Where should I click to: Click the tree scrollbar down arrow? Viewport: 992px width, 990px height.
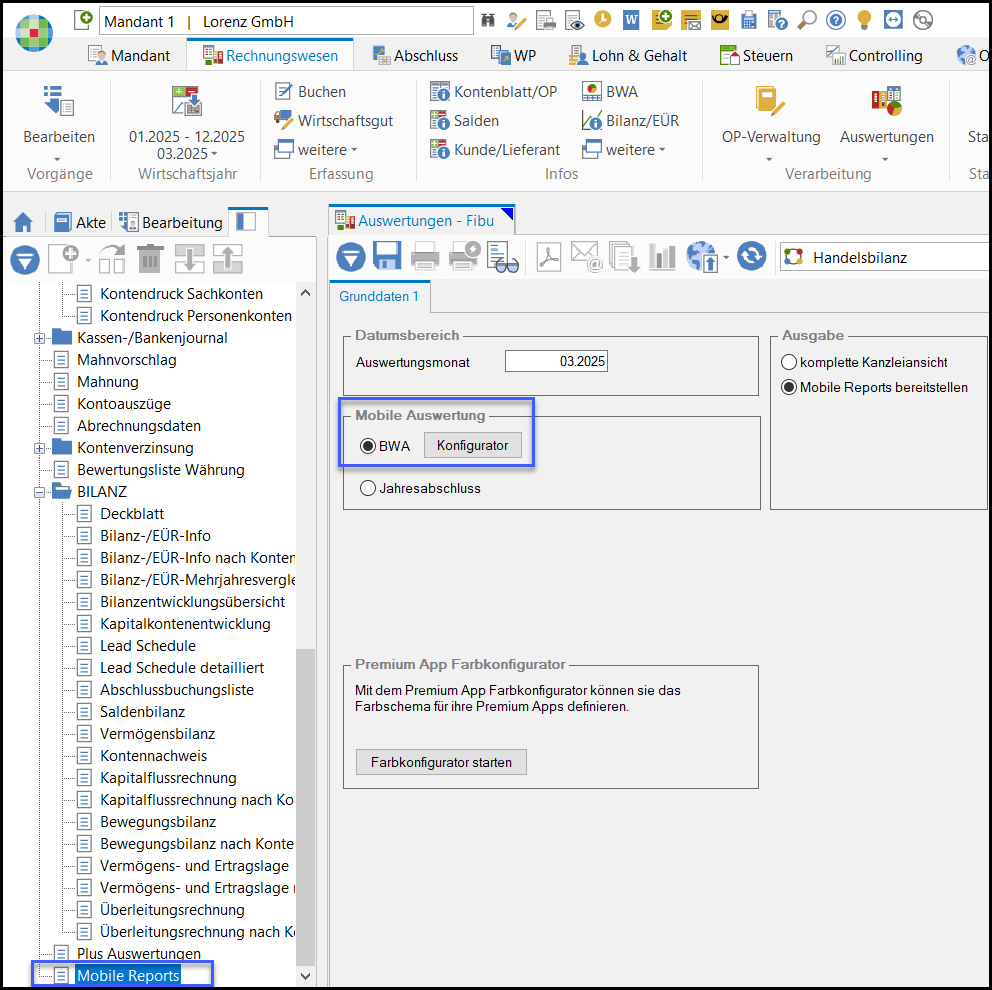click(x=305, y=975)
